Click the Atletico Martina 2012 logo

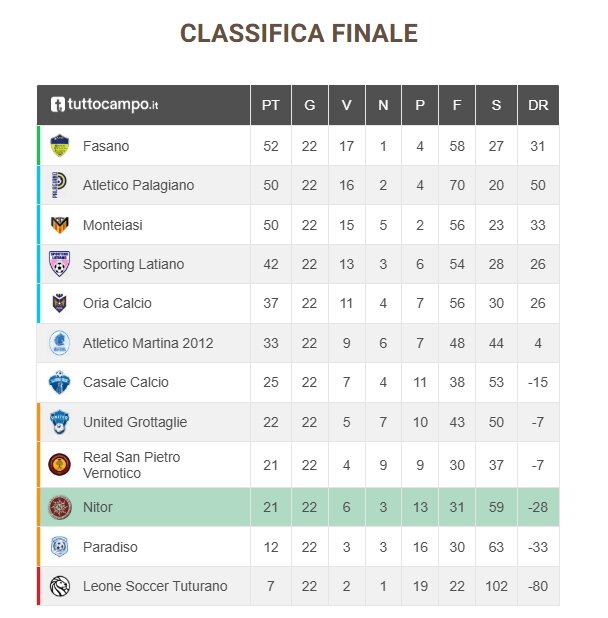[x=59, y=343]
